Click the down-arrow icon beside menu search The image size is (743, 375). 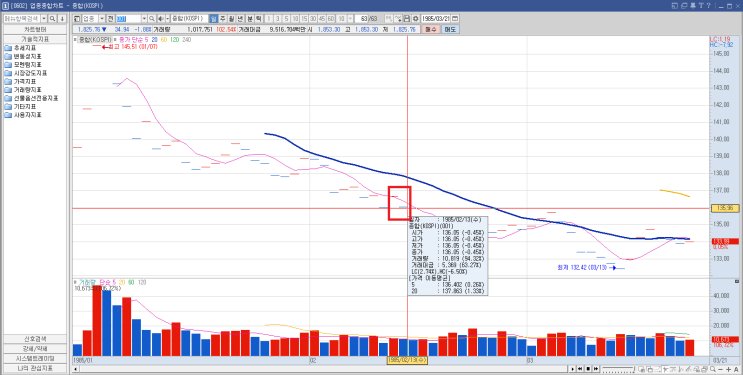62,19
